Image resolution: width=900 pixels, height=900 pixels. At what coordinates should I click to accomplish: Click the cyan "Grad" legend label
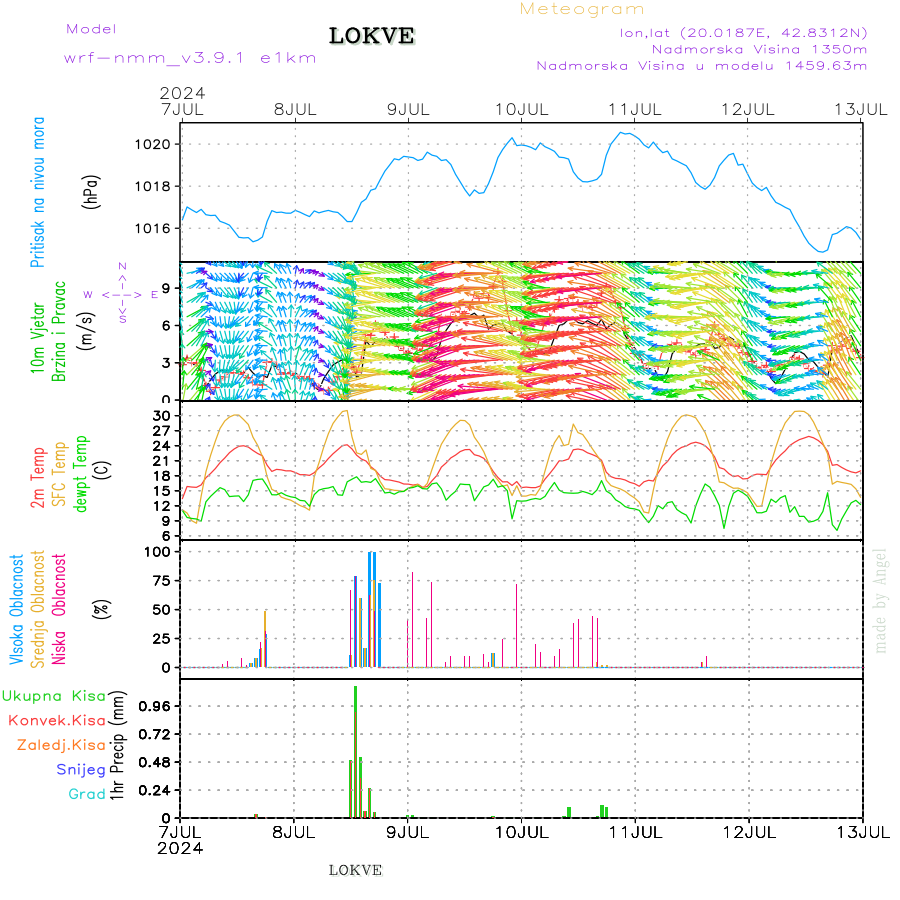click(x=87, y=794)
